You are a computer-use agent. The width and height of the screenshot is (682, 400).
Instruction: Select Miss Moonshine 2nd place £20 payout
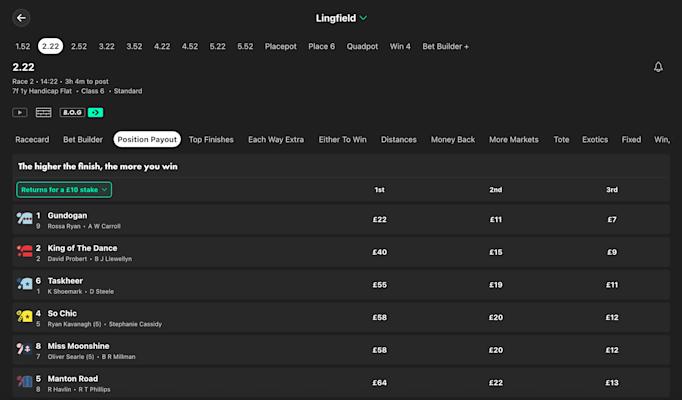point(496,350)
